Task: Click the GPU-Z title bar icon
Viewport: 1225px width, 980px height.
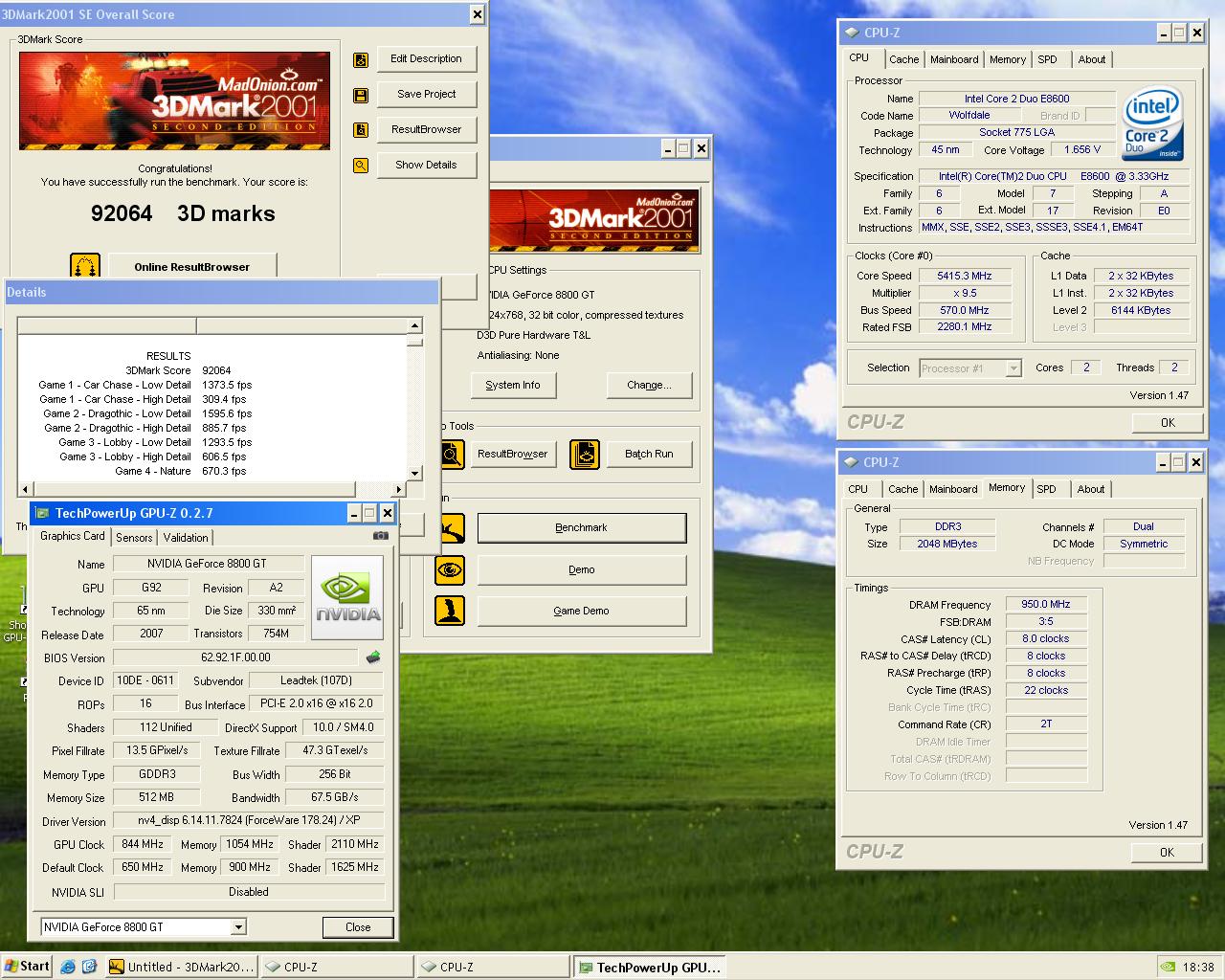Action: click(43, 513)
